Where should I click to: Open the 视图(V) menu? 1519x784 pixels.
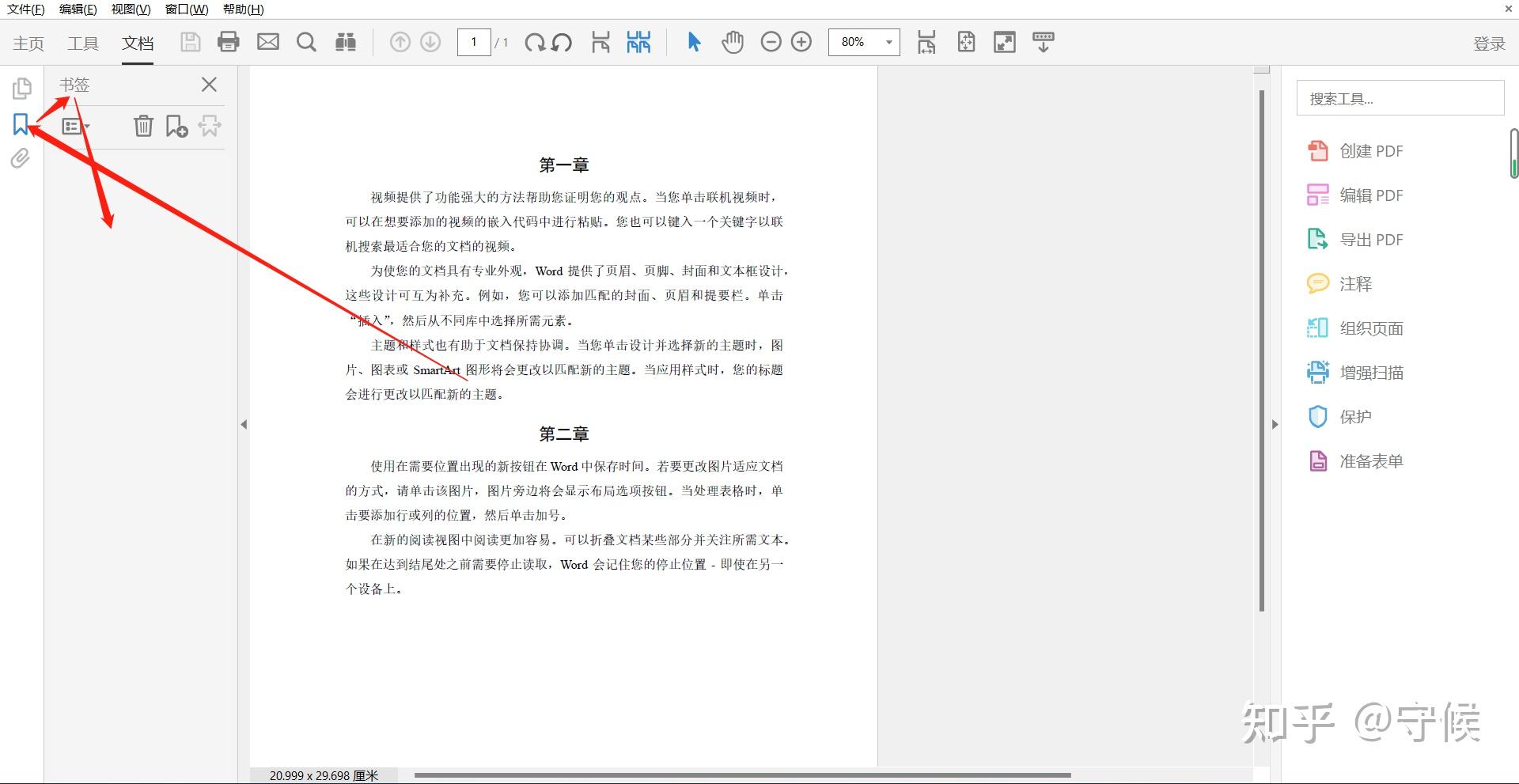pos(131,9)
